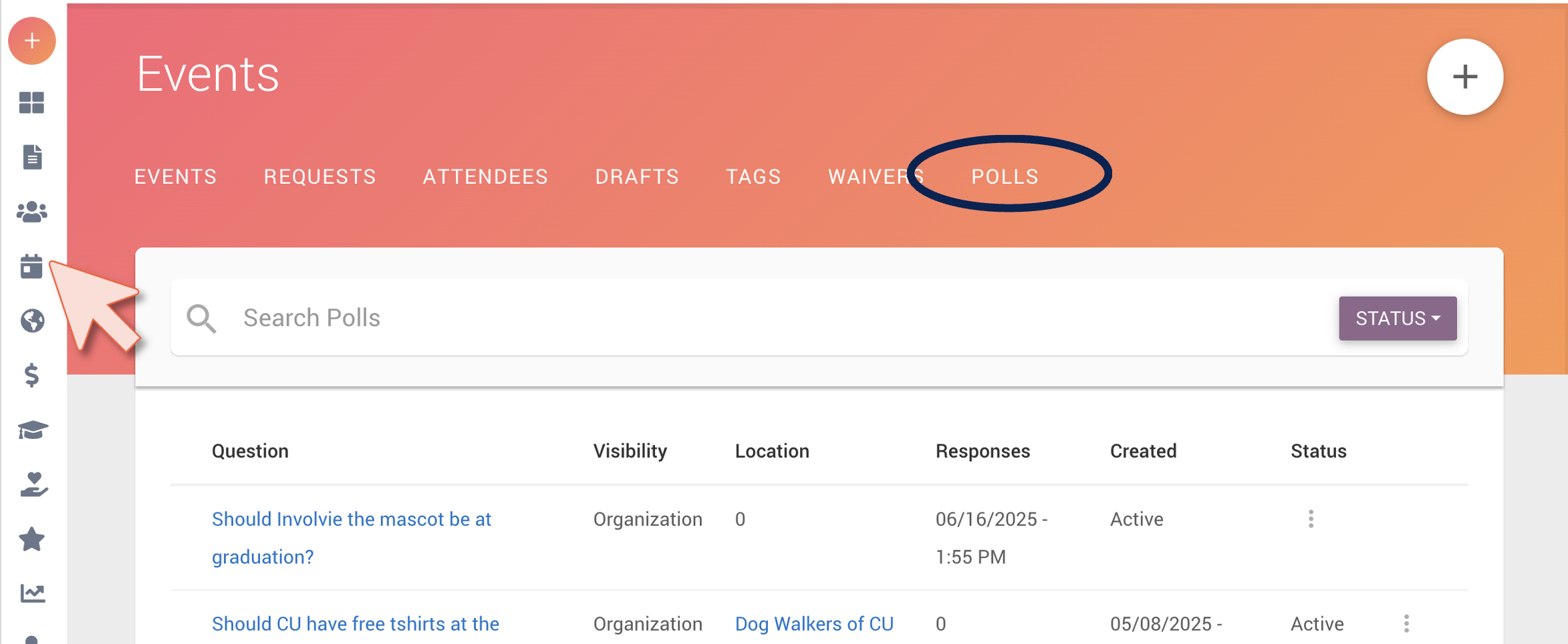Image resolution: width=1568 pixels, height=644 pixels.
Task: Click the Responses column header
Action: click(x=983, y=451)
